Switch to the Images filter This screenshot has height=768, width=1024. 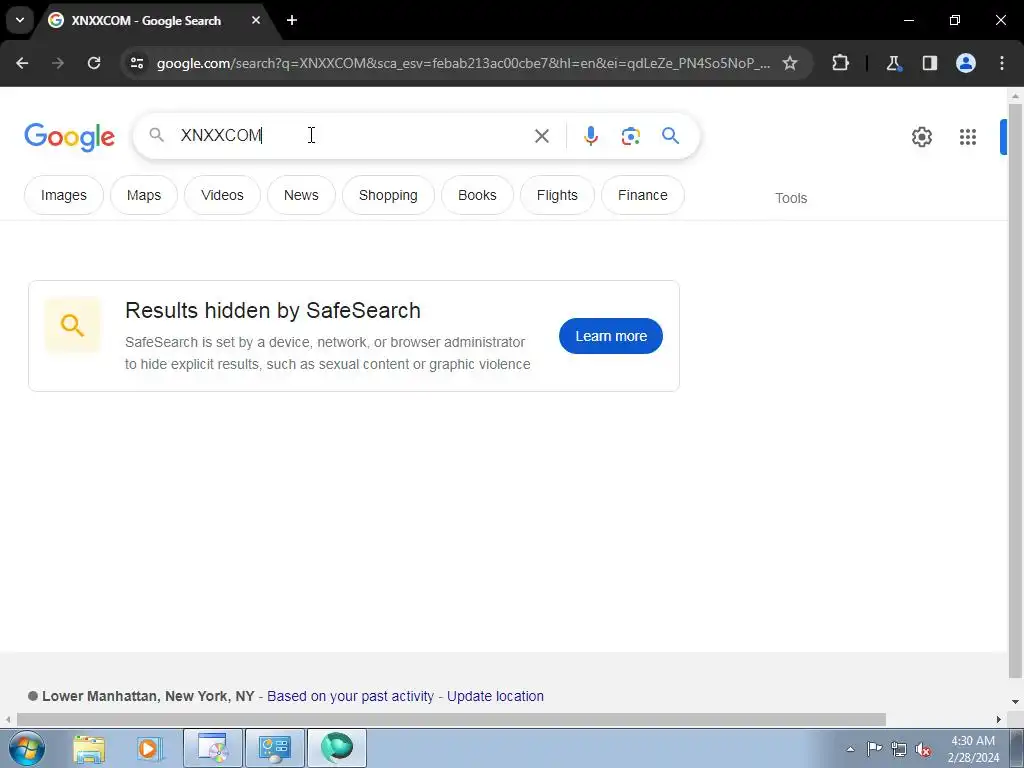point(63,195)
